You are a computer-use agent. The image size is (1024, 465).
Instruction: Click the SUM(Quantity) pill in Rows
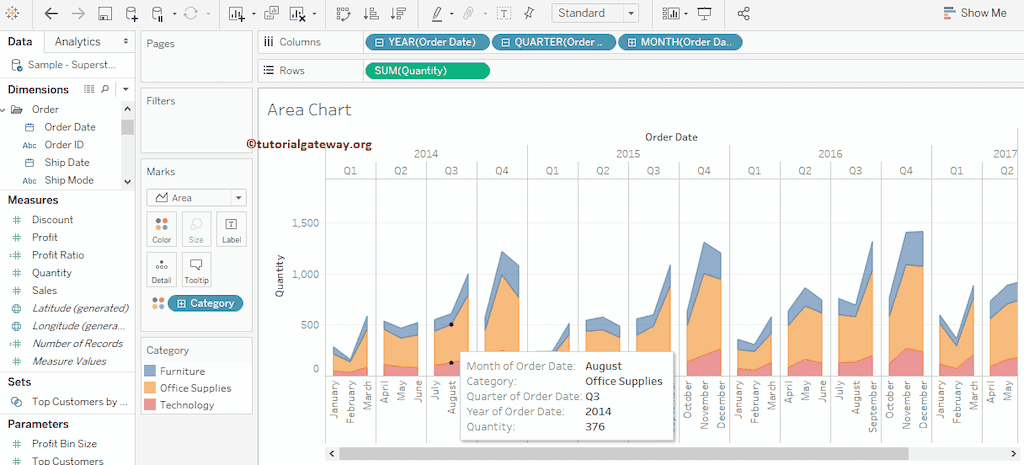427,71
